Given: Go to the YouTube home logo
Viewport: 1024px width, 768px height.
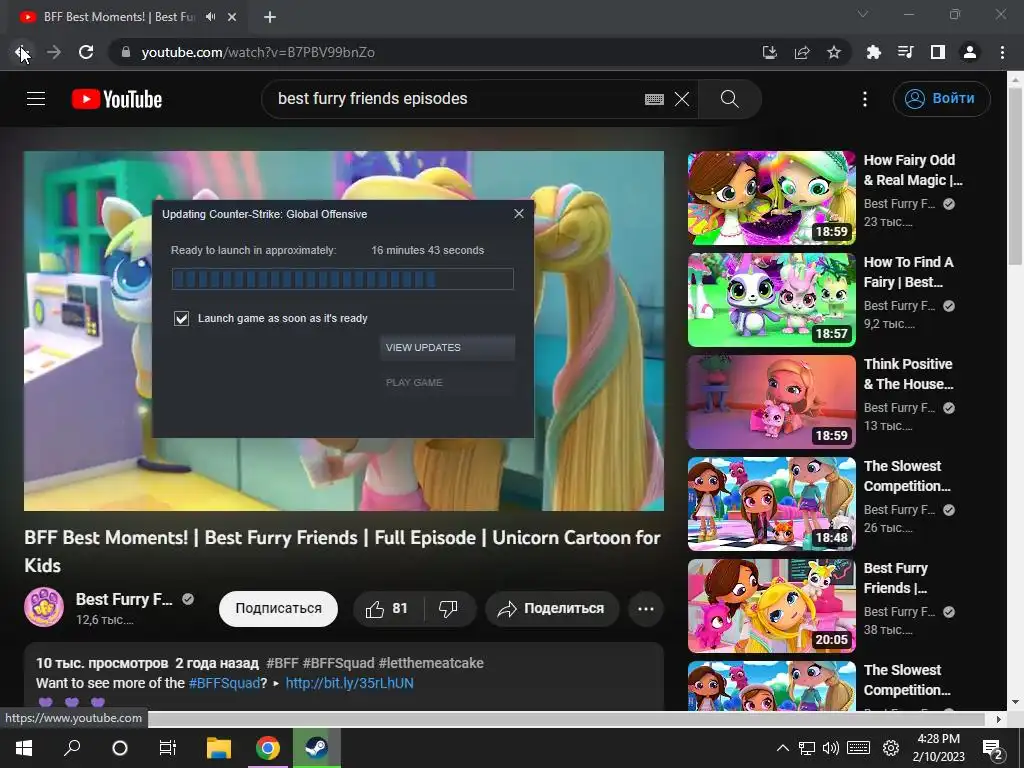Looking at the screenshot, I should click(117, 99).
